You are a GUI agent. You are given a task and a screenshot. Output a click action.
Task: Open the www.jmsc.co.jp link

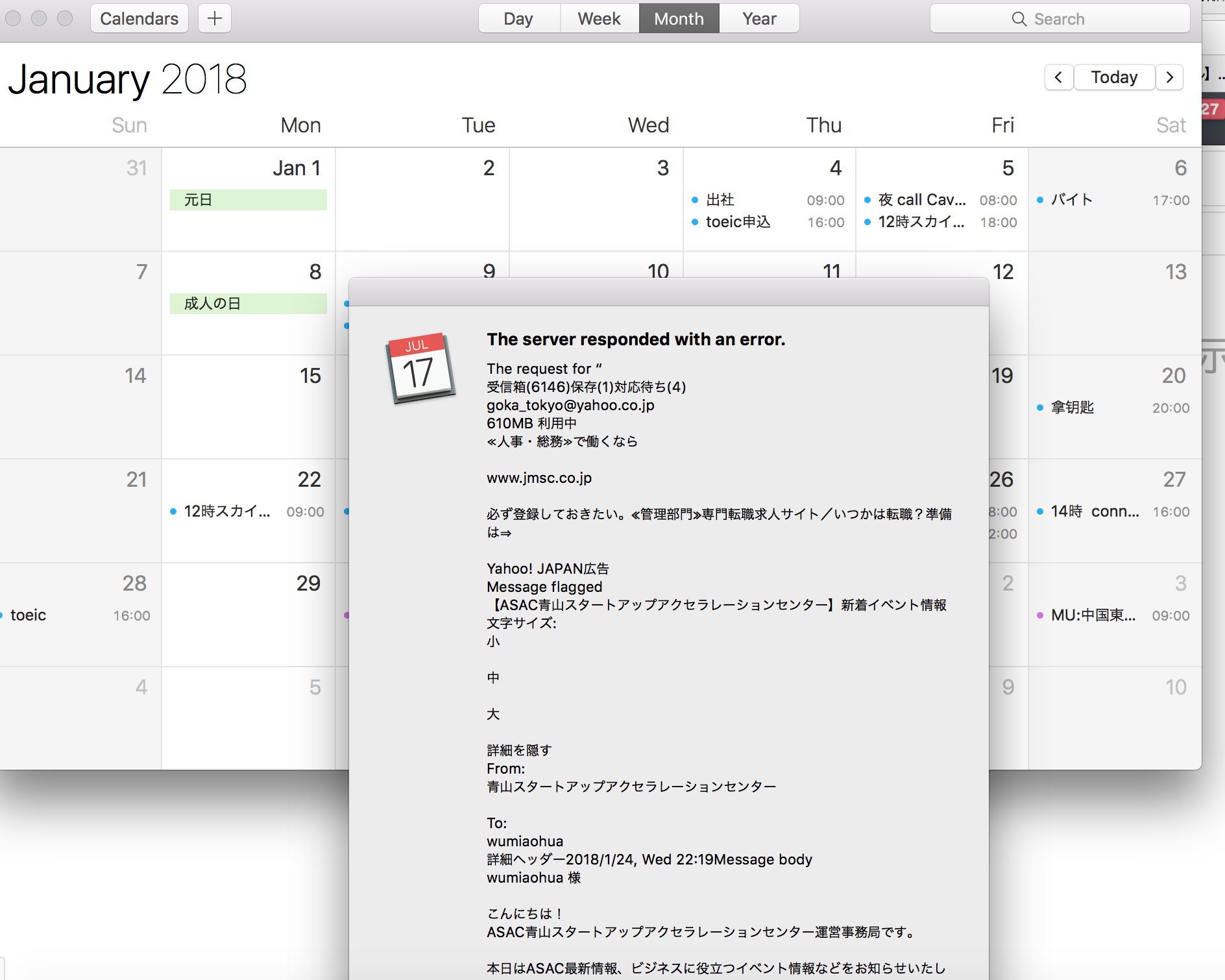pos(539,478)
